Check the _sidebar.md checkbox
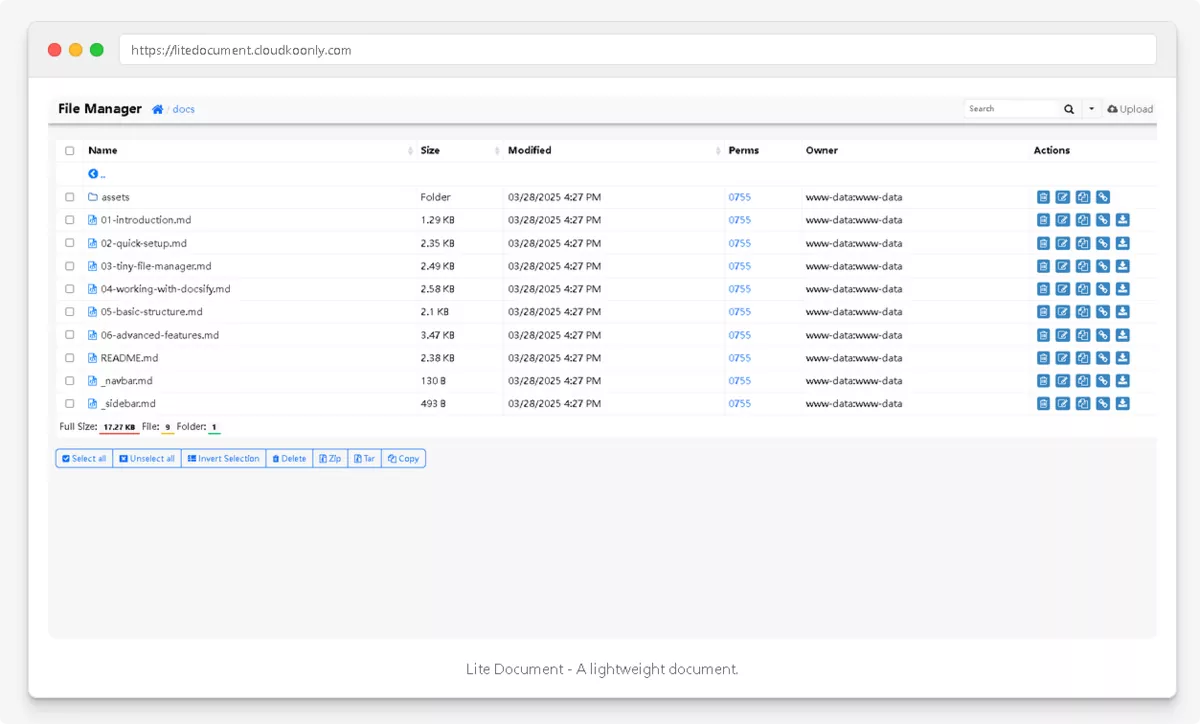 tap(70, 404)
